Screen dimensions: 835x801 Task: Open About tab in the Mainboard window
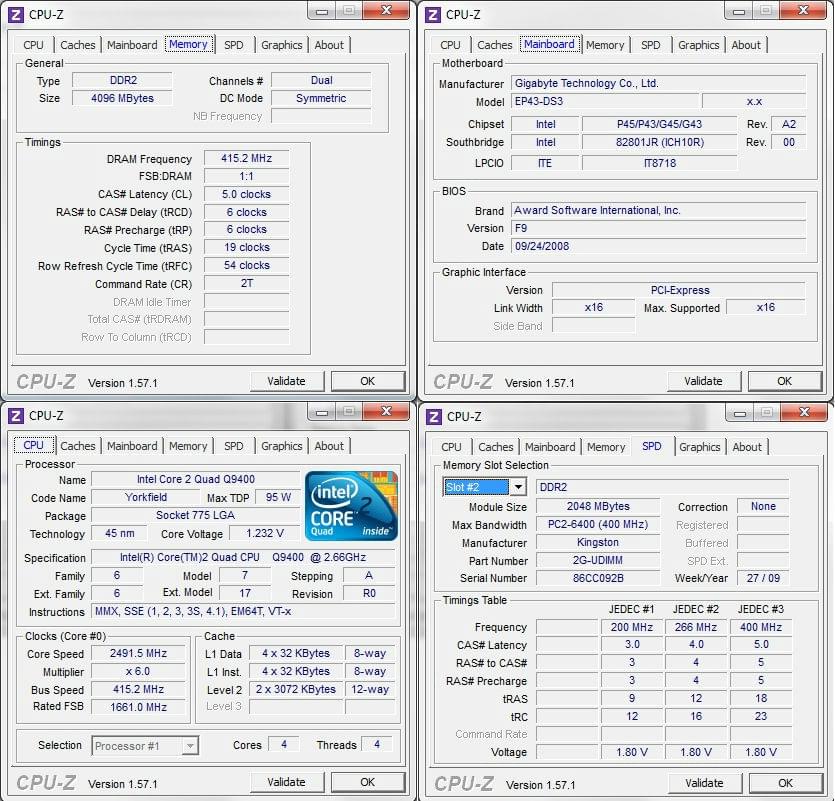coord(746,45)
